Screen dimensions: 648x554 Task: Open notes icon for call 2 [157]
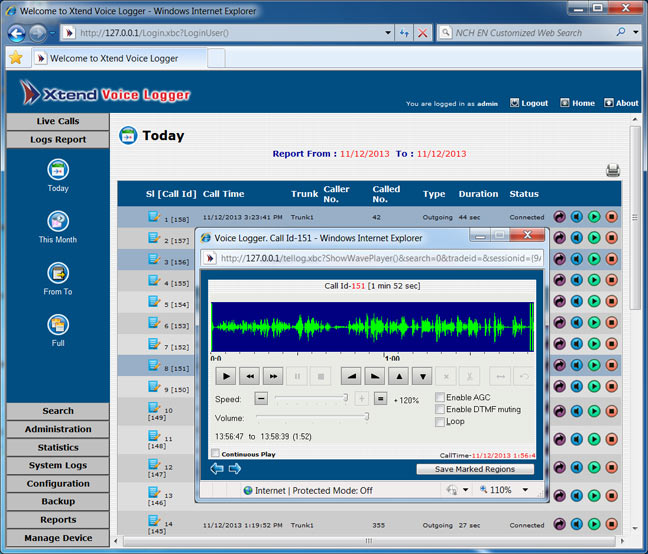click(x=154, y=238)
